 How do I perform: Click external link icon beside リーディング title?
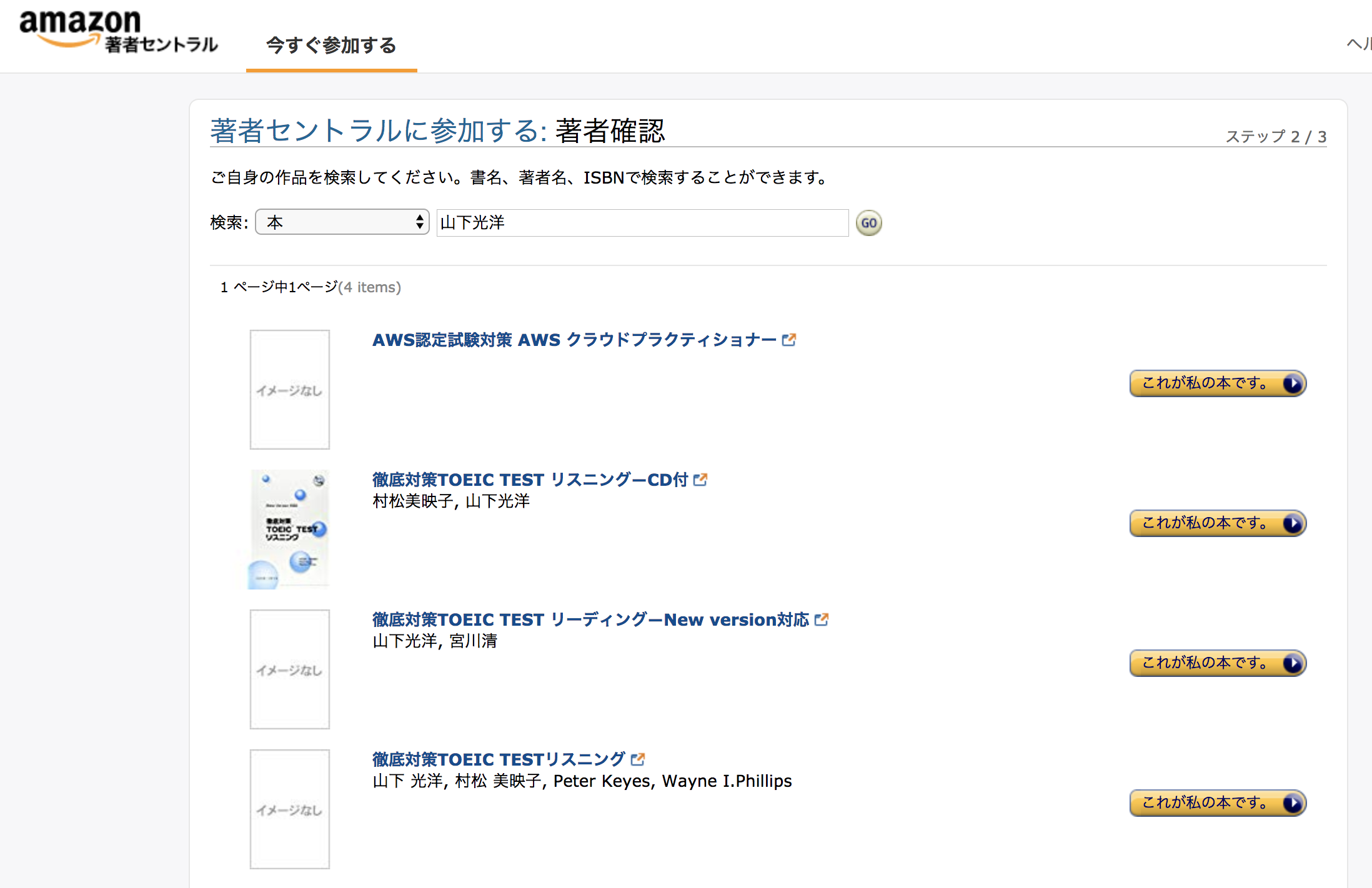point(822,619)
